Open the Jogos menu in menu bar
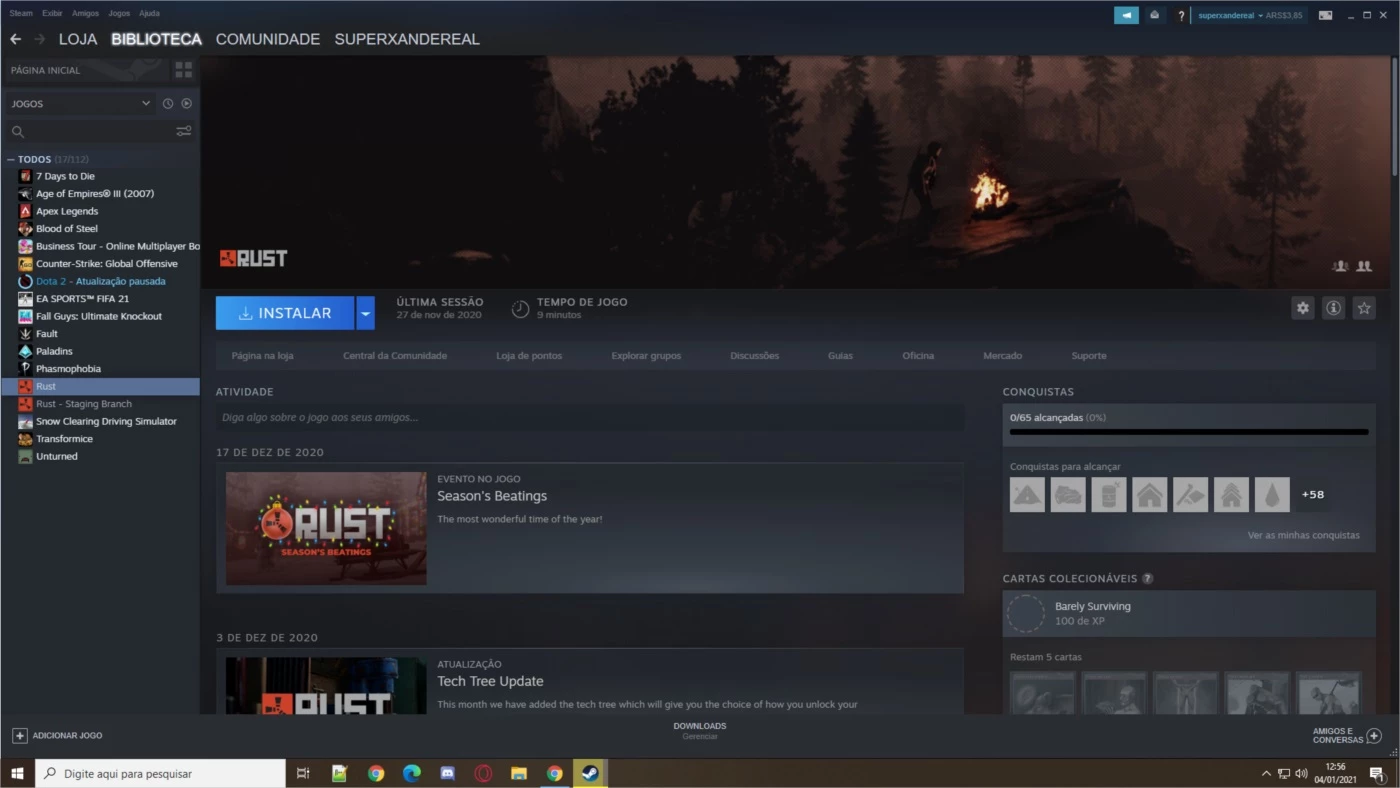This screenshot has width=1400, height=788. [x=119, y=14]
